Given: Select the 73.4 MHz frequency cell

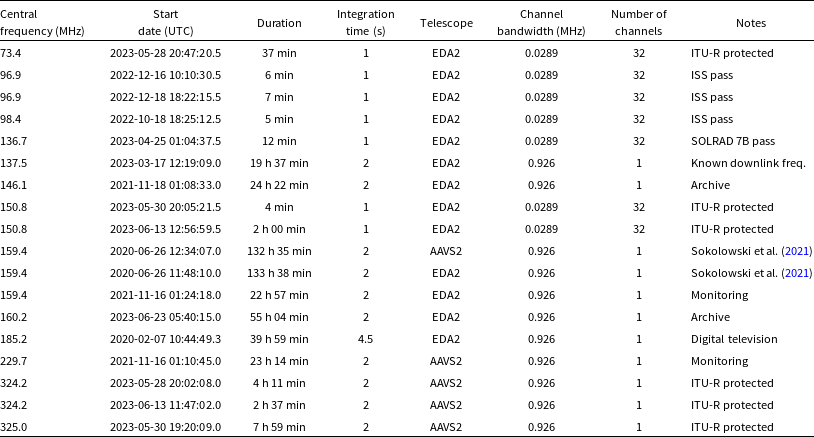Looking at the screenshot, I should (13, 53).
